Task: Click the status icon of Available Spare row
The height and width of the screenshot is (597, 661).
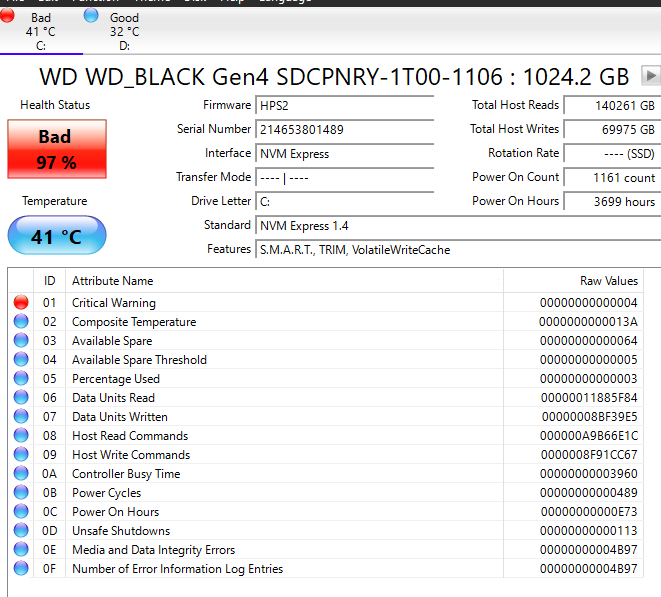Action: tap(21, 340)
